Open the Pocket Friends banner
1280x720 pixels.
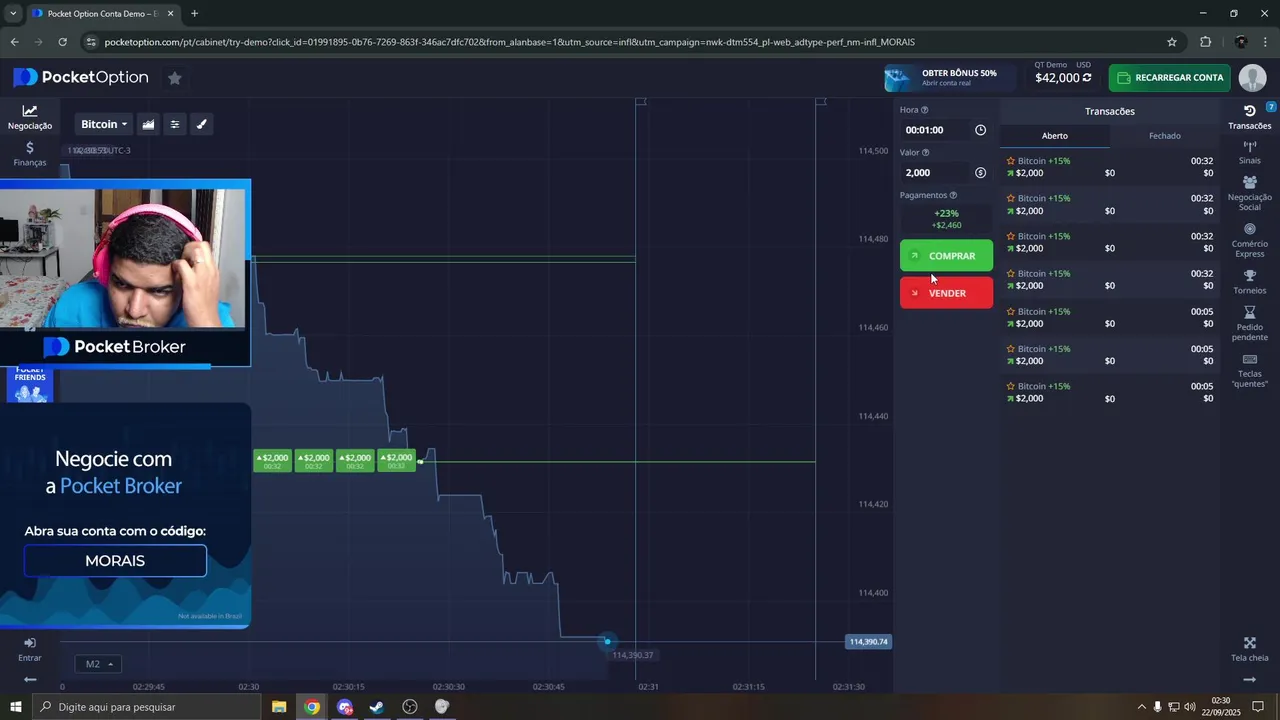click(30, 385)
